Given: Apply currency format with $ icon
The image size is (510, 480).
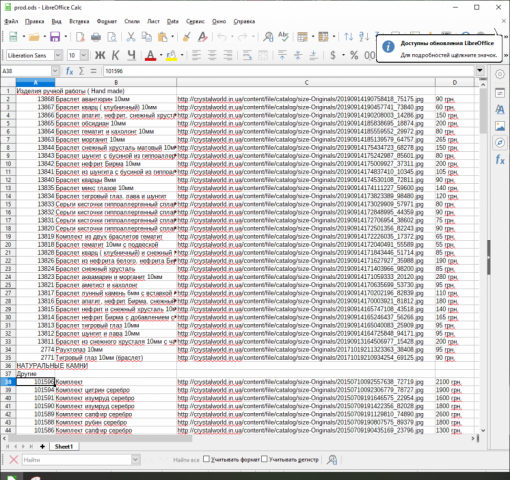Looking at the screenshot, I should [333, 55].
